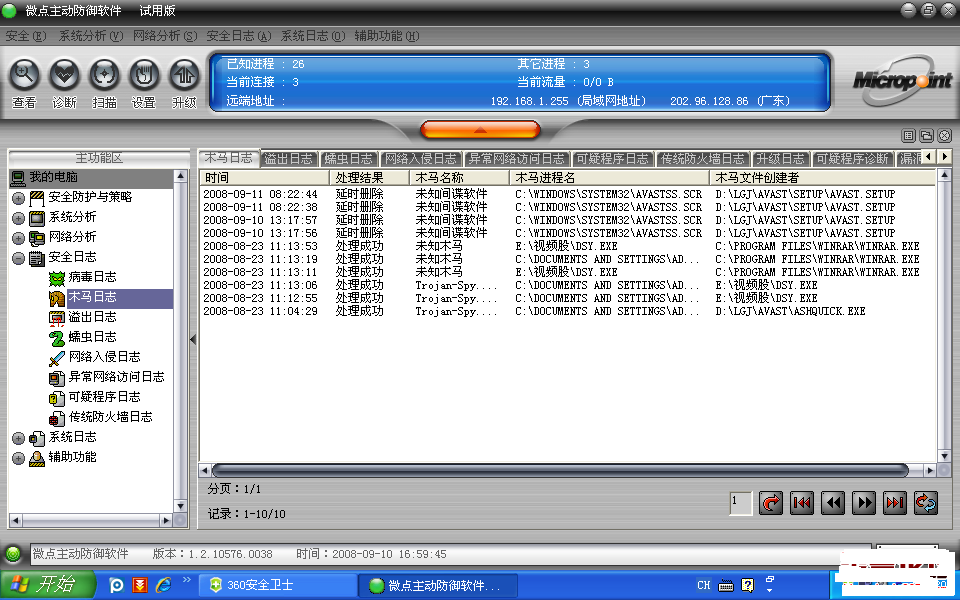
Task: Switch to the 网络入侵日志 tab
Action: tap(421, 159)
